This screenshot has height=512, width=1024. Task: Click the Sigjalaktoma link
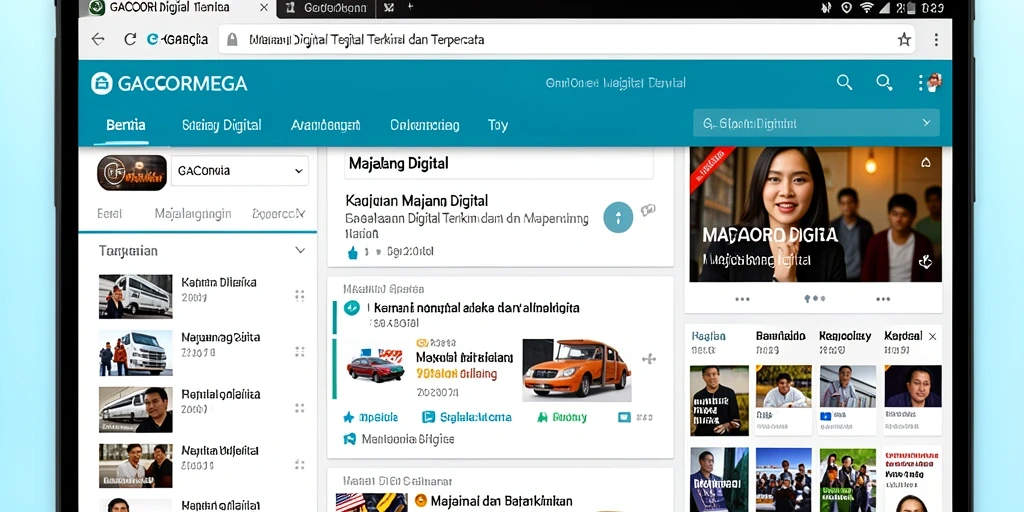[467, 417]
